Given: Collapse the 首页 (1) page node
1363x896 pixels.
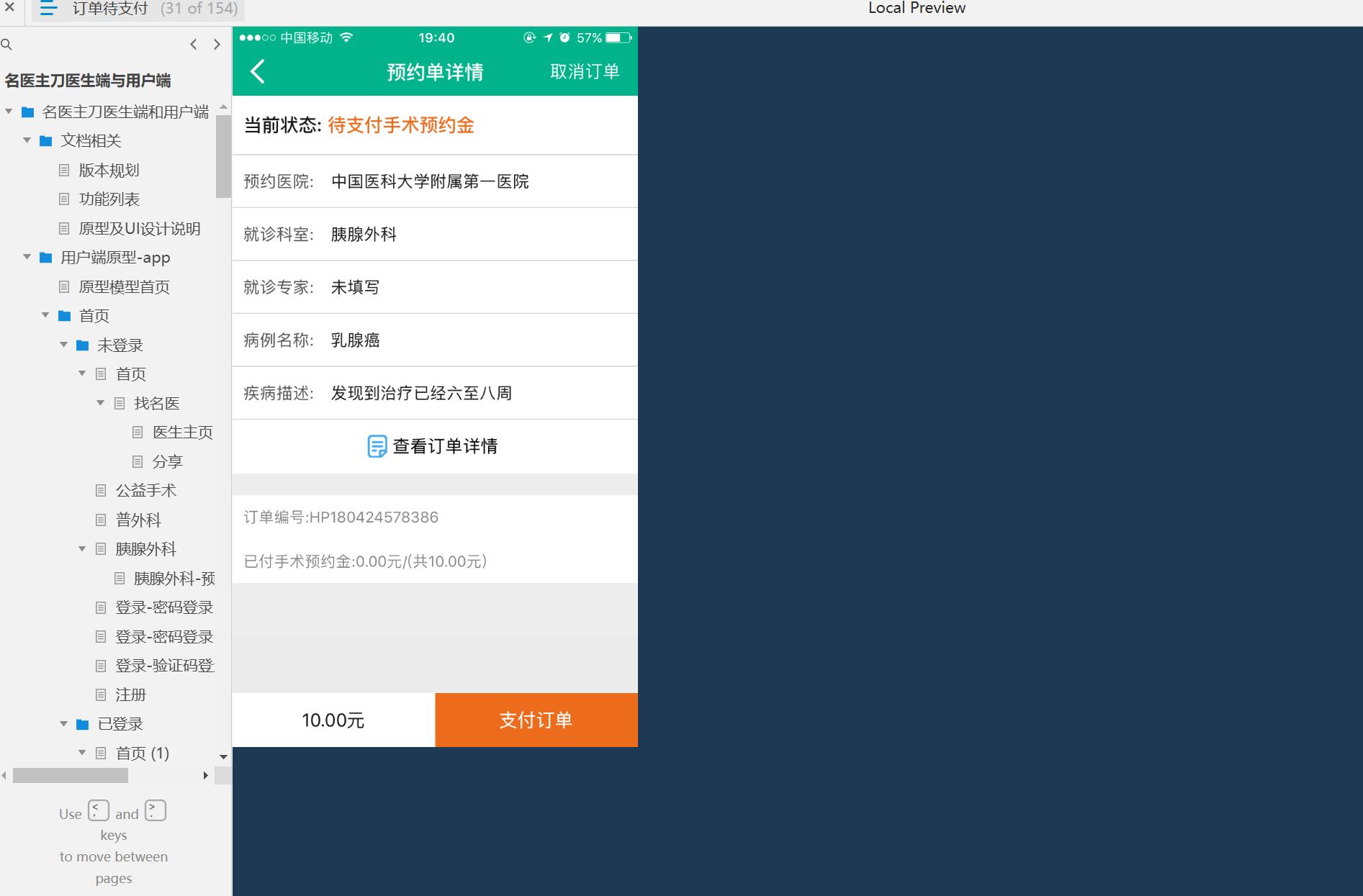Looking at the screenshot, I should [x=82, y=753].
